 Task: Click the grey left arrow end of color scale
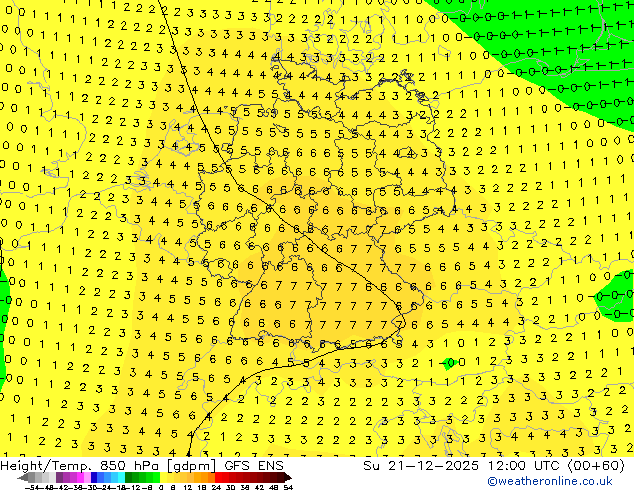pos(23,478)
